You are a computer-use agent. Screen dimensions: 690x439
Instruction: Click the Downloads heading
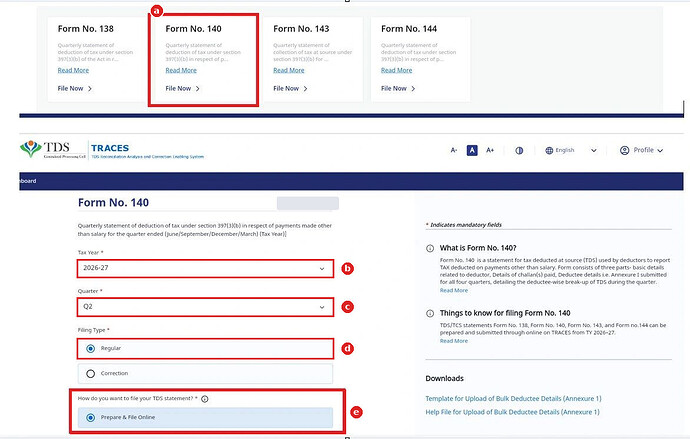point(444,379)
